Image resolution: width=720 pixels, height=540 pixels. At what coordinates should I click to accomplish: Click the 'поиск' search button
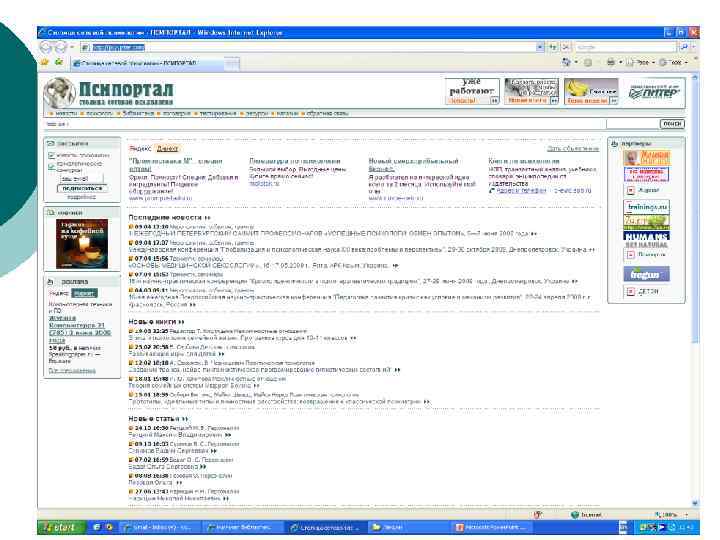[672, 124]
